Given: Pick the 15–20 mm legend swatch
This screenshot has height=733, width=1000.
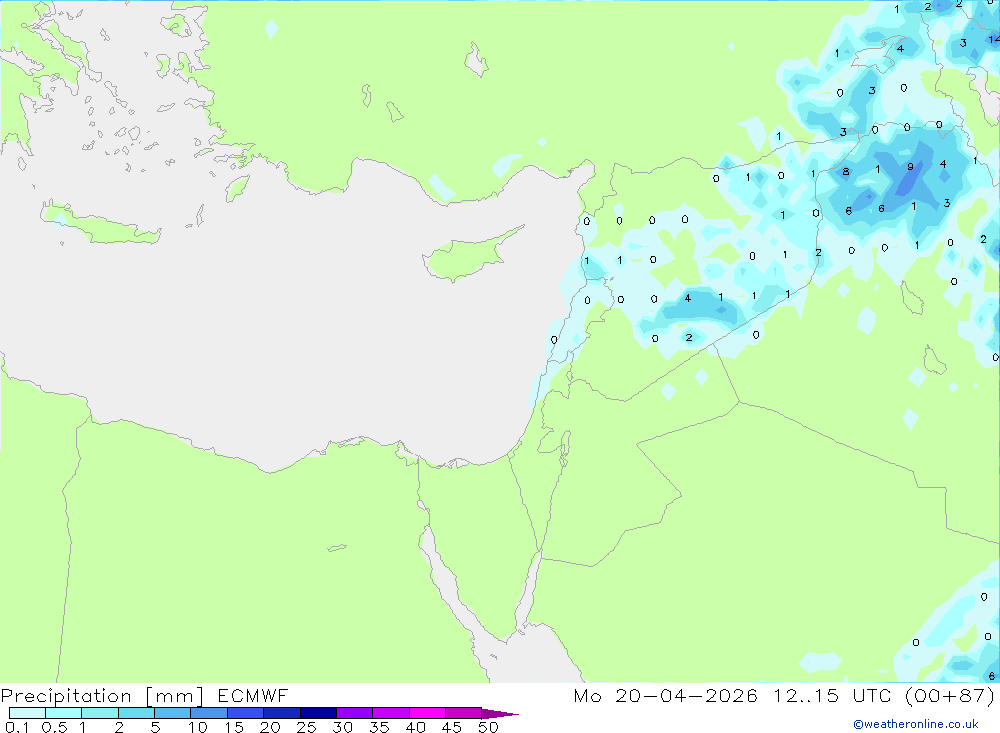Looking at the screenshot, I should (246, 713).
